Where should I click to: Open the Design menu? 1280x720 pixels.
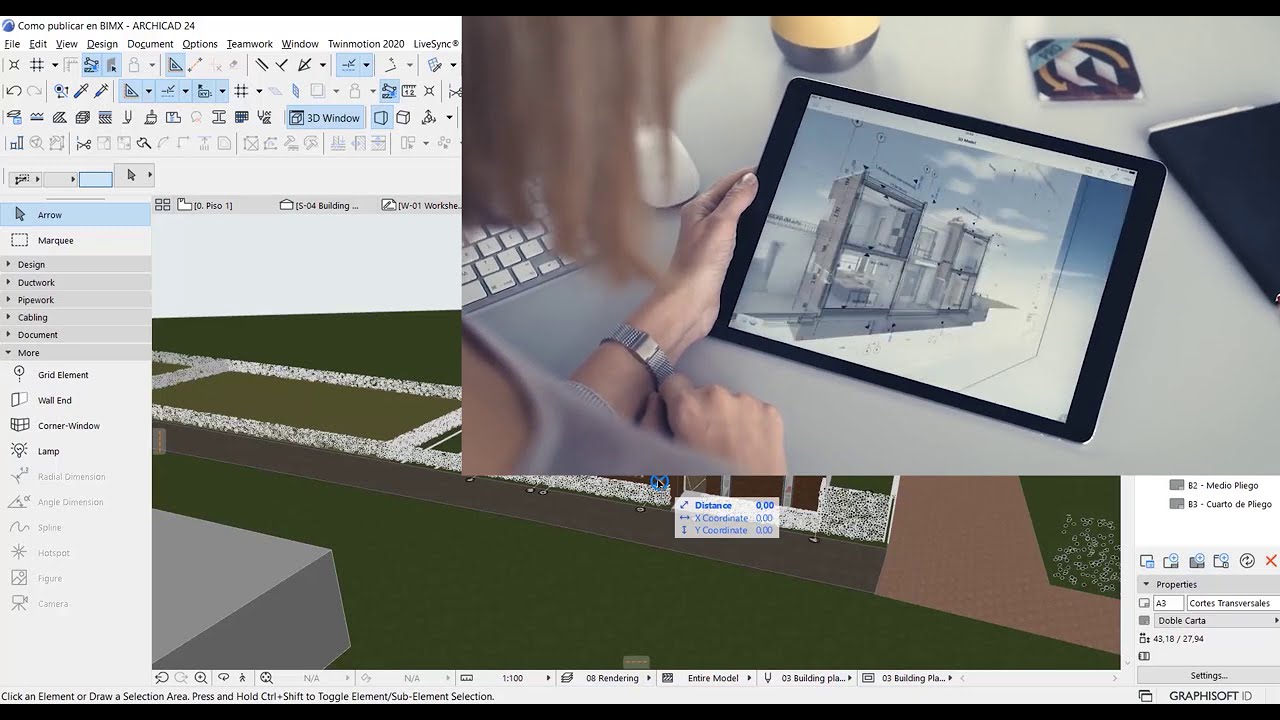[102, 44]
